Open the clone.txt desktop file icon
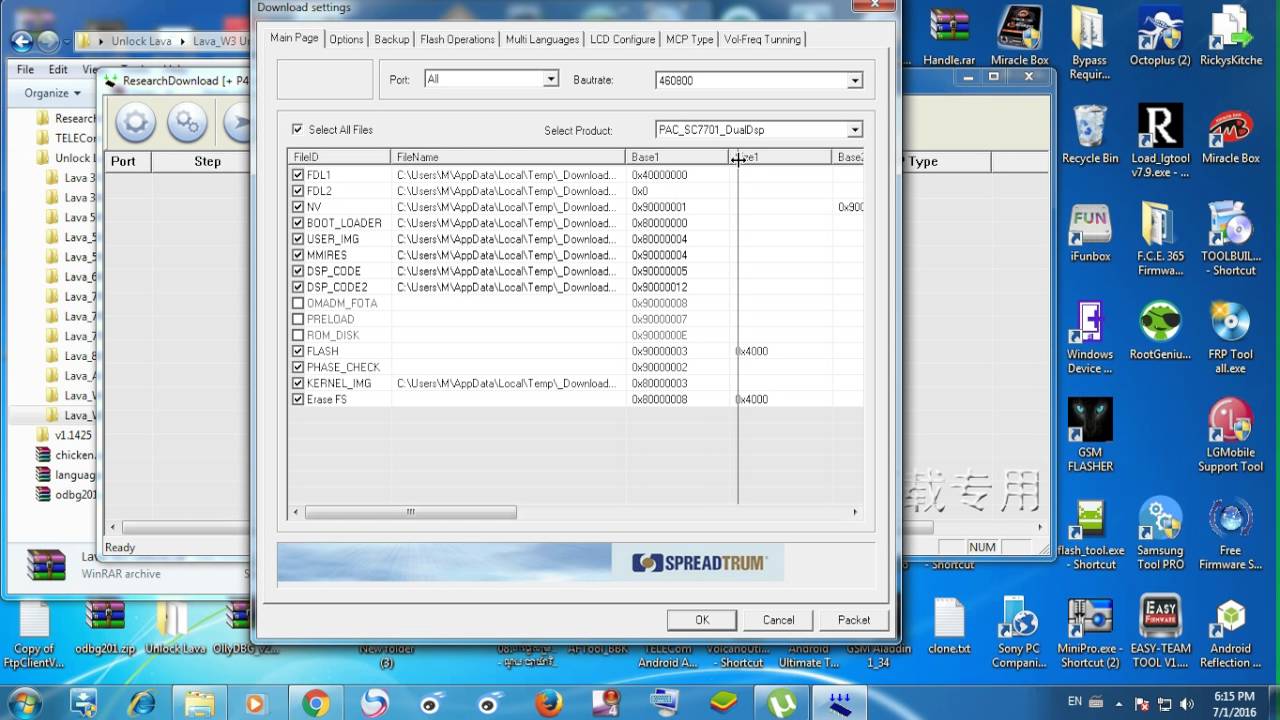 [x=949, y=627]
